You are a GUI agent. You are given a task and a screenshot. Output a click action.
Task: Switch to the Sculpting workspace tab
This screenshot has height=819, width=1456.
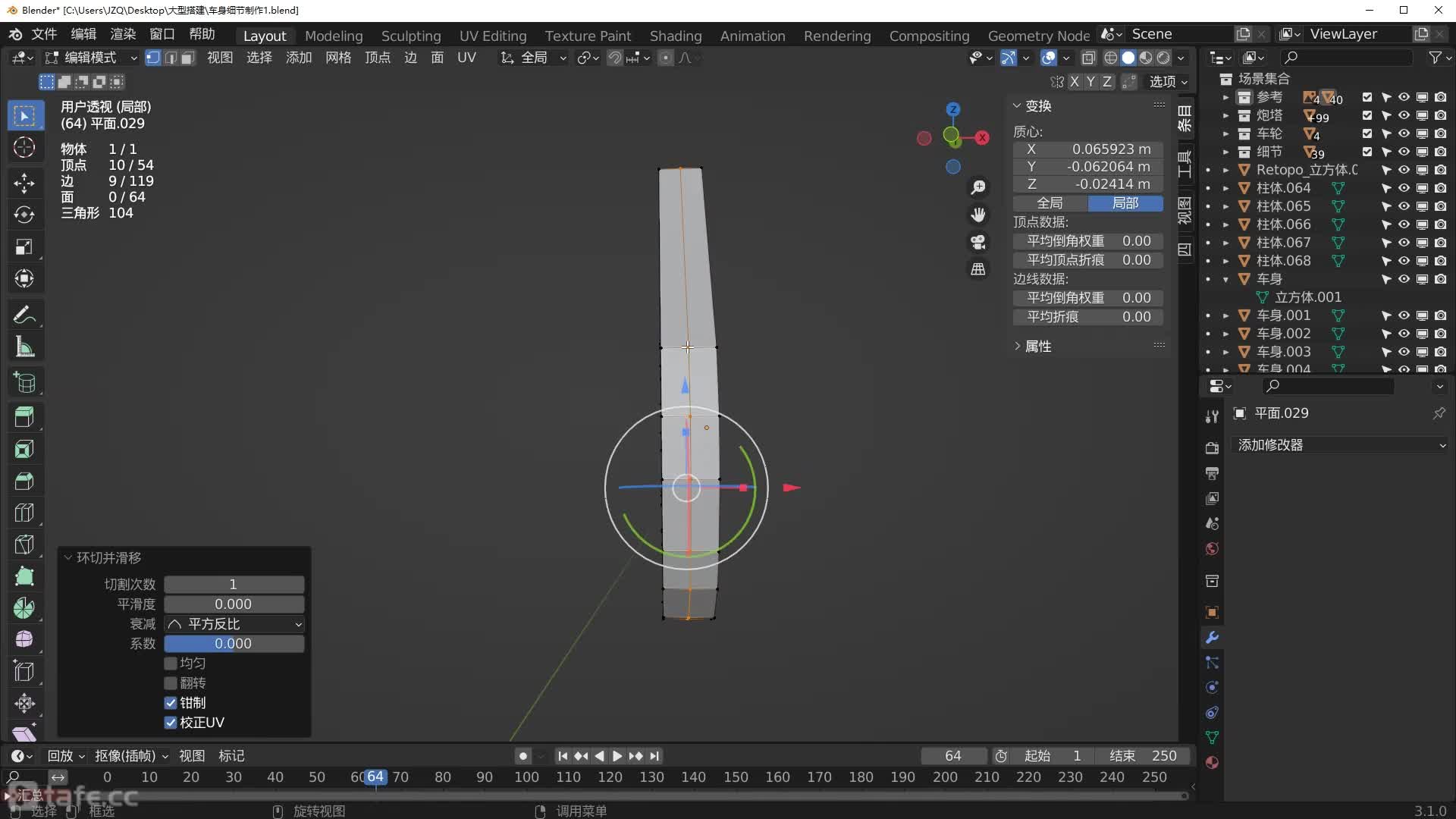coord(410,36)
